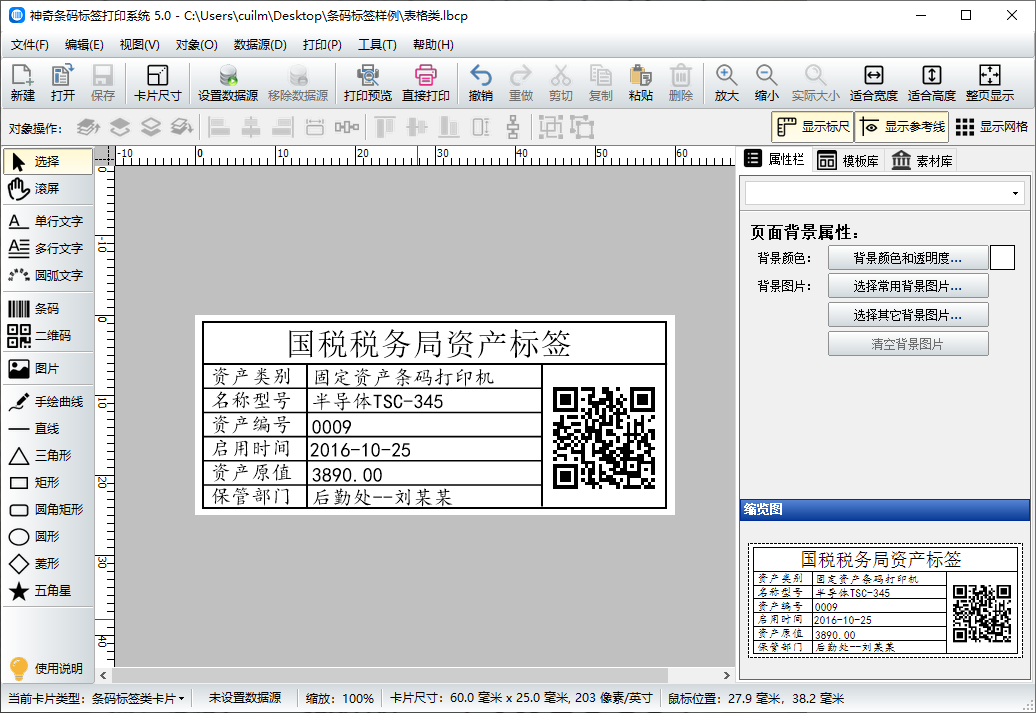The width and height of the screenshot is (1036, 713).
Task: Click the label thumbnail preview
Action: 885,600
